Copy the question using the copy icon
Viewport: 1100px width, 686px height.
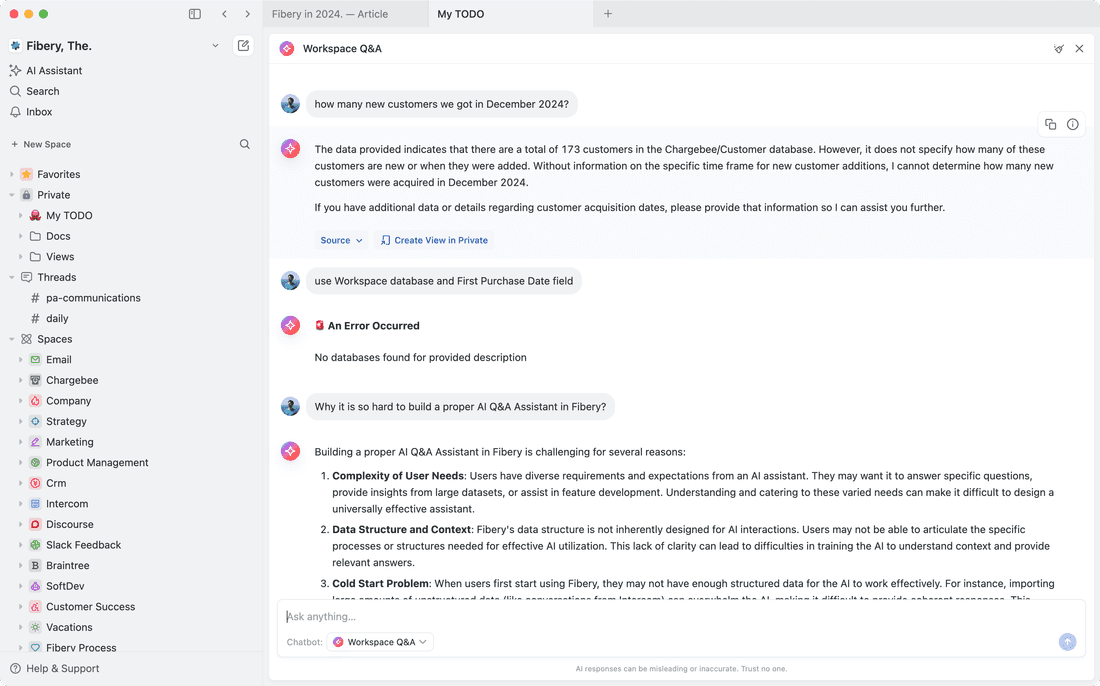1050,124
